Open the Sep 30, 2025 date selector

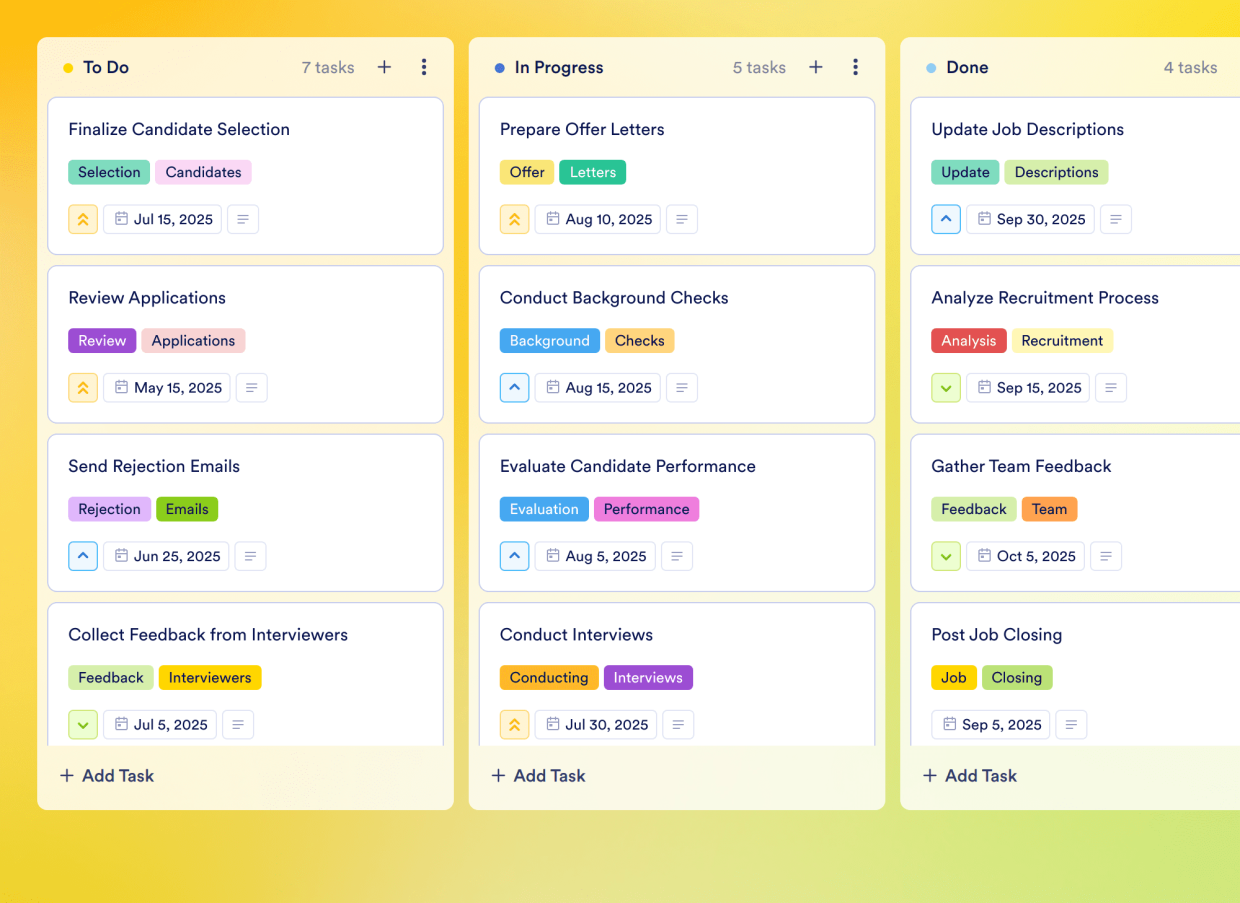pyautogui.click(x=1030, y=218)
